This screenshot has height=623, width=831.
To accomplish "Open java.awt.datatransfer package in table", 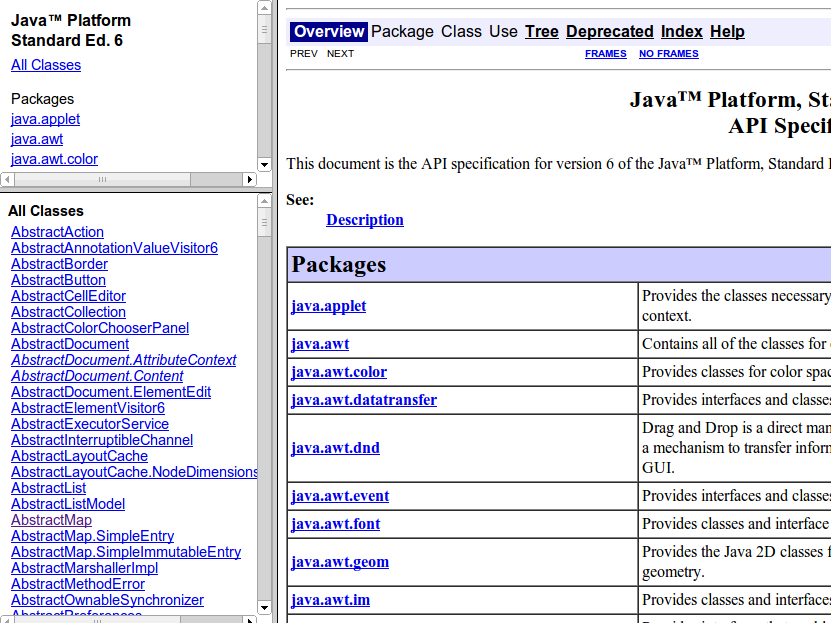I will 364,400.
